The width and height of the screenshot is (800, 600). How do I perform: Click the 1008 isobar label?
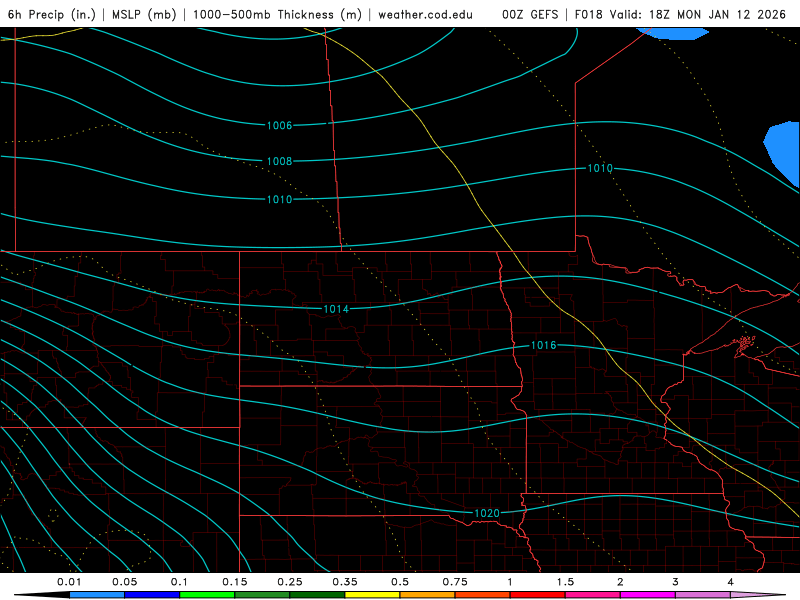tap(280, 161)
